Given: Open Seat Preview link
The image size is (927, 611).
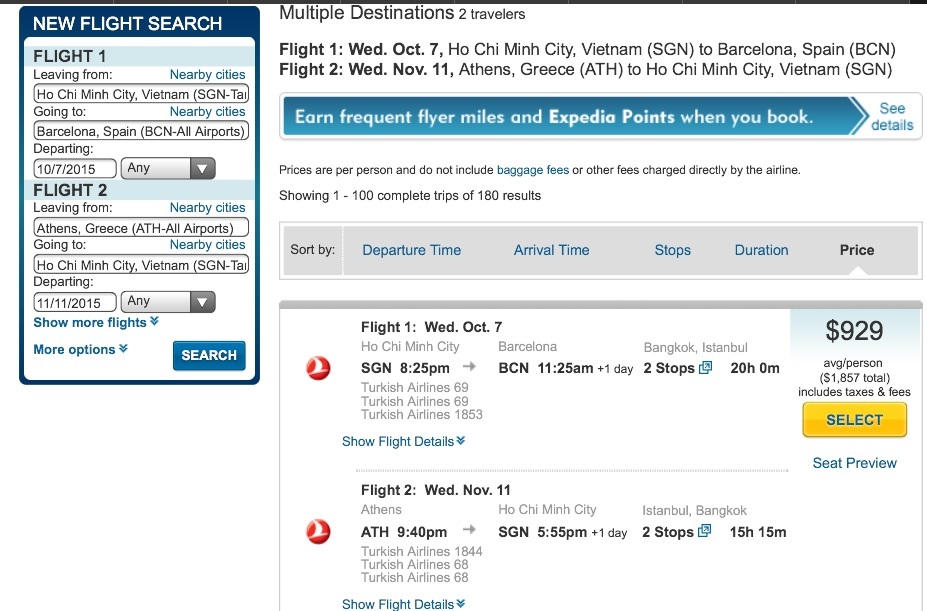Looking at the screenshot, I should click(x=854, y=463).
